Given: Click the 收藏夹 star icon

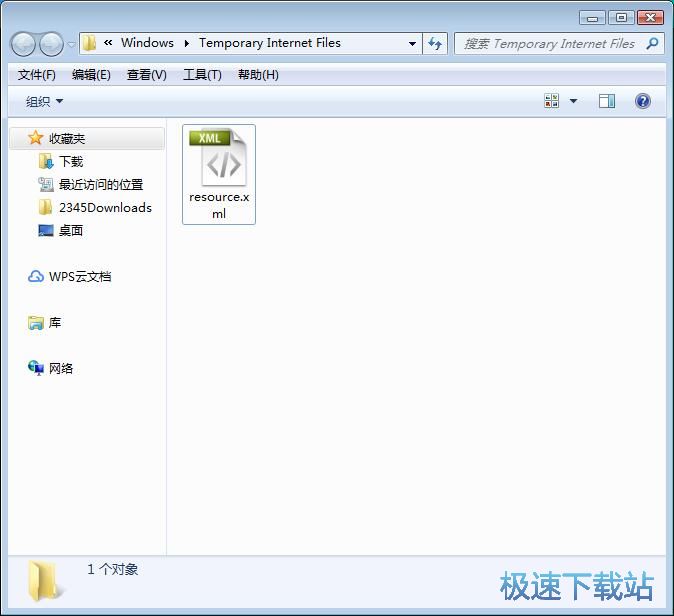Looking at the screenshot, I should coord(35,138).
